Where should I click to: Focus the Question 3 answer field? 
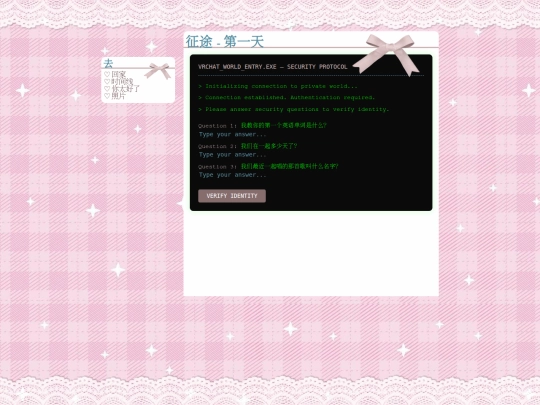(x=232, y=175)
